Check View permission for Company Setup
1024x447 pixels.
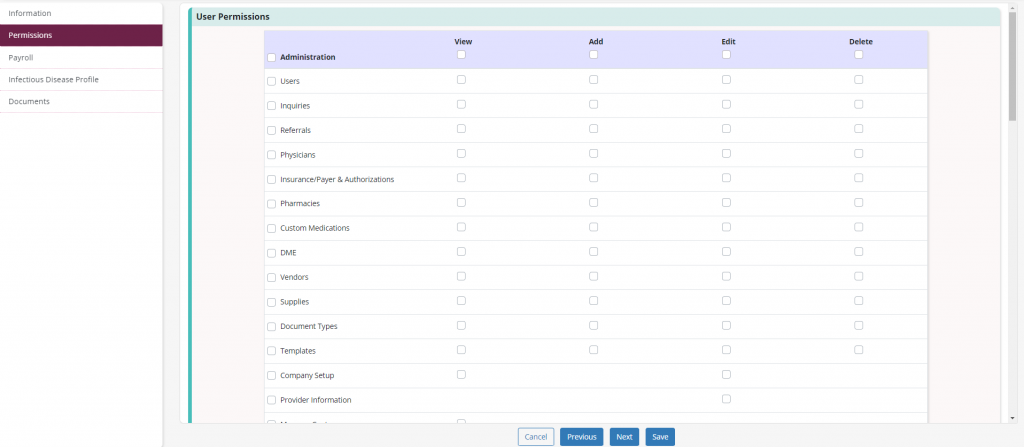[x=461, y=374]
